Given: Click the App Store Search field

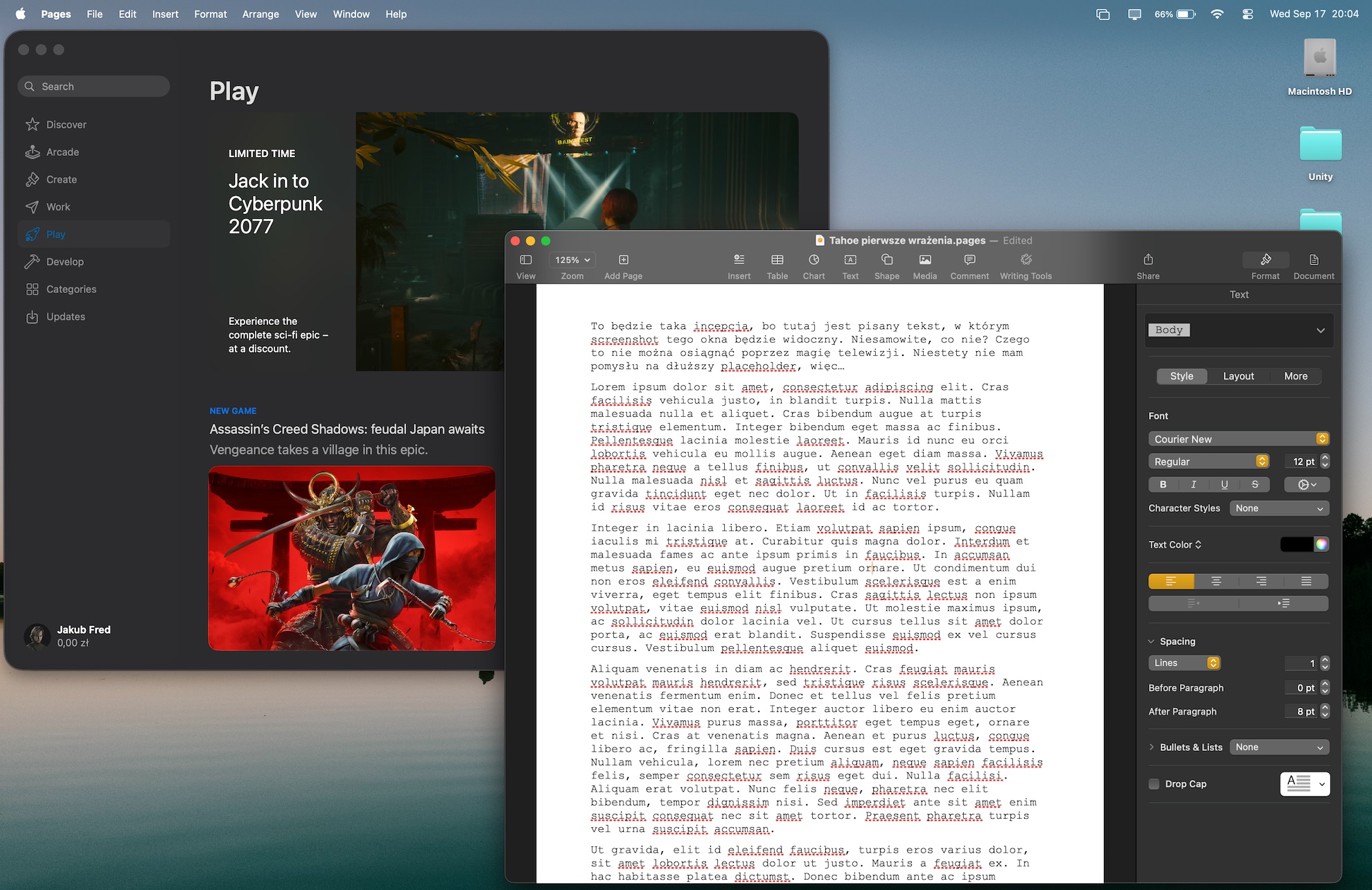Looking at the screenshot, I should click(94, 87).
